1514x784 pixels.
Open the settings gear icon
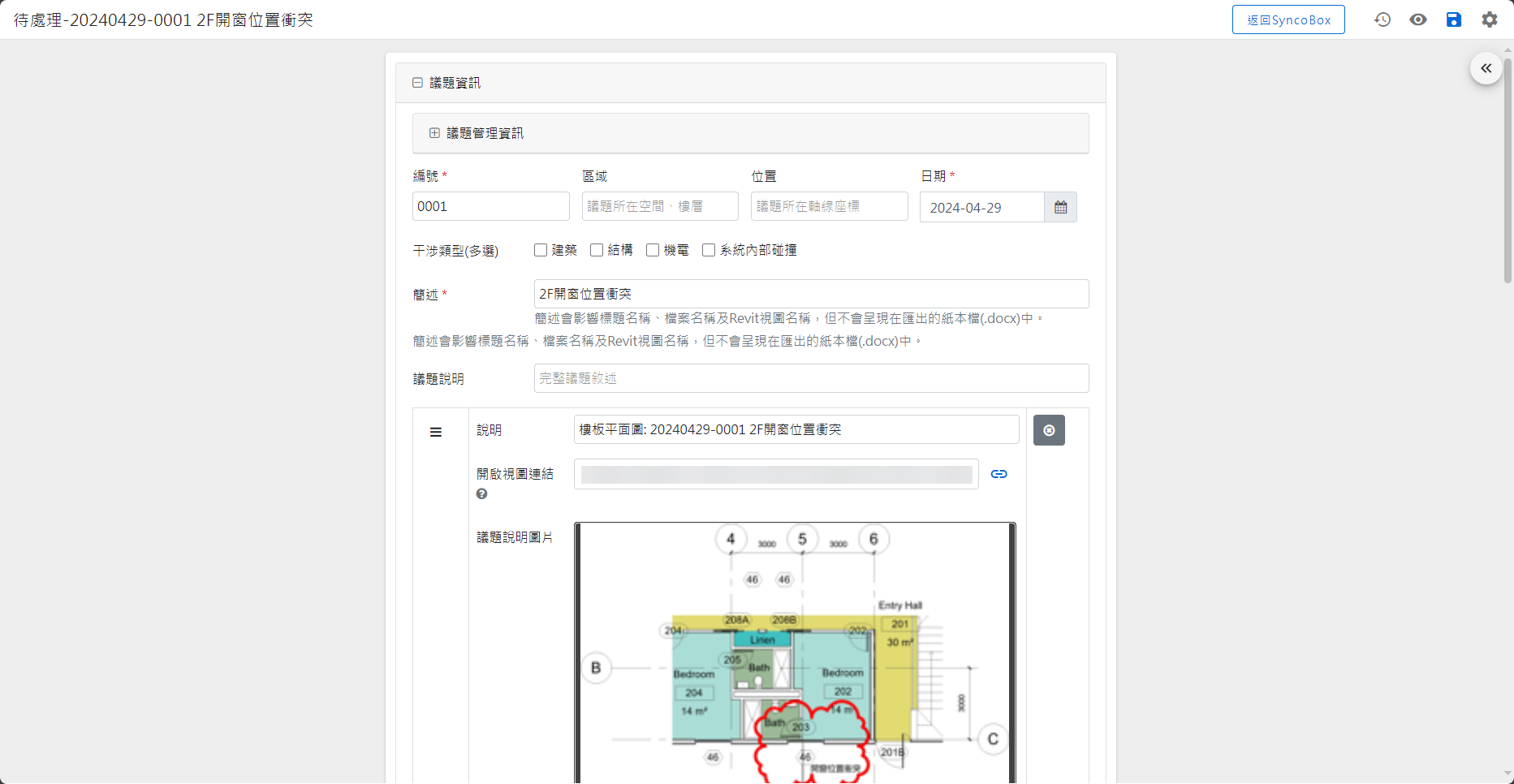[x=1489, y=19]
